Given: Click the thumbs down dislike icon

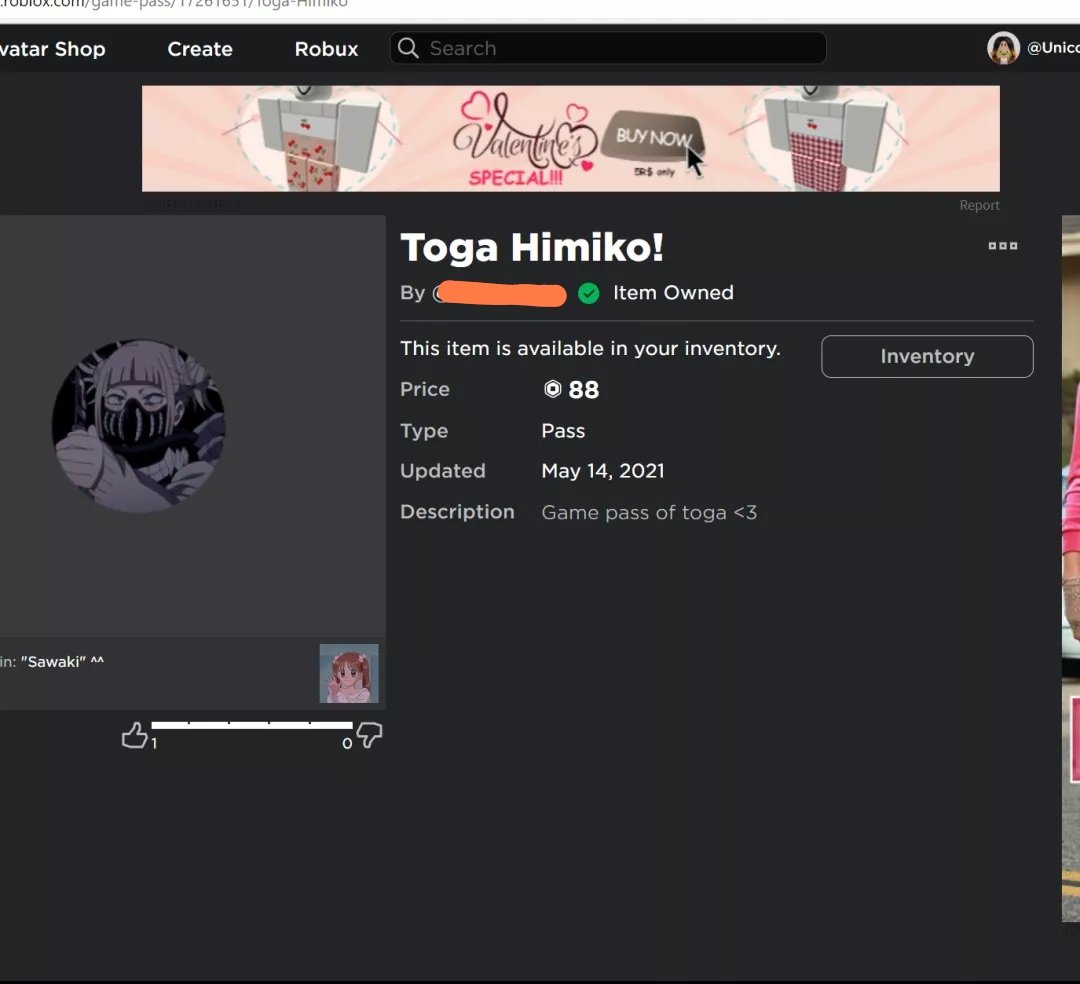Looking at the screenshot, I should 369,735.
